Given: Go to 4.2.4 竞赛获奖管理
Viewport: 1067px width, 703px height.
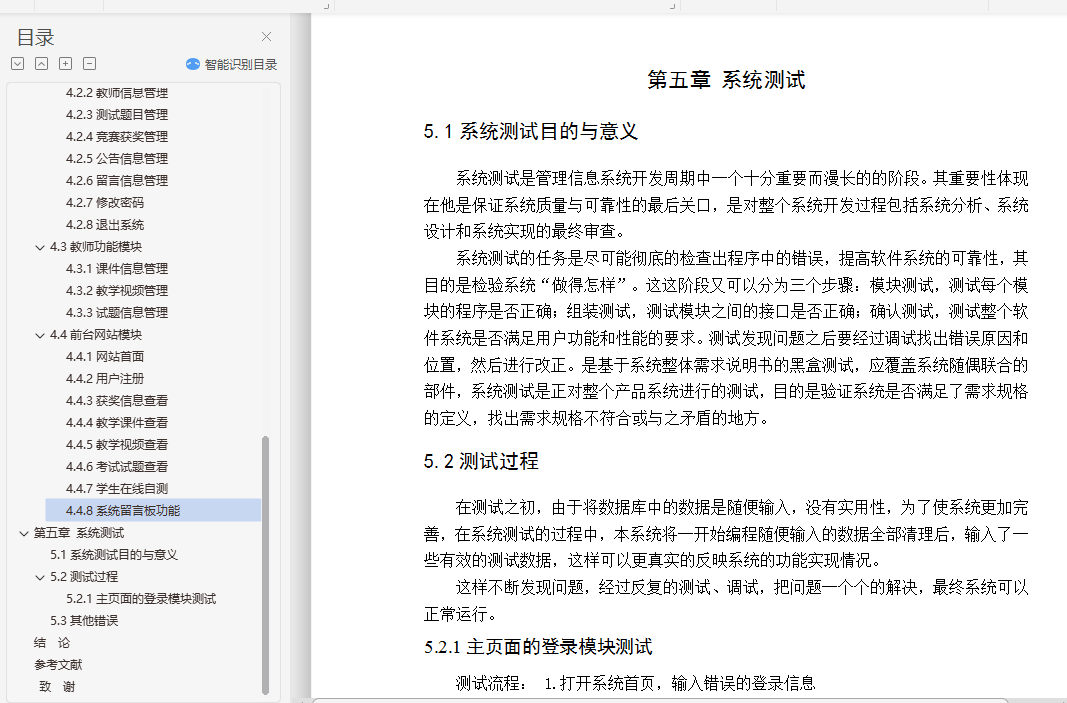Looking at the screenshot, I should [x=117, y=136].
